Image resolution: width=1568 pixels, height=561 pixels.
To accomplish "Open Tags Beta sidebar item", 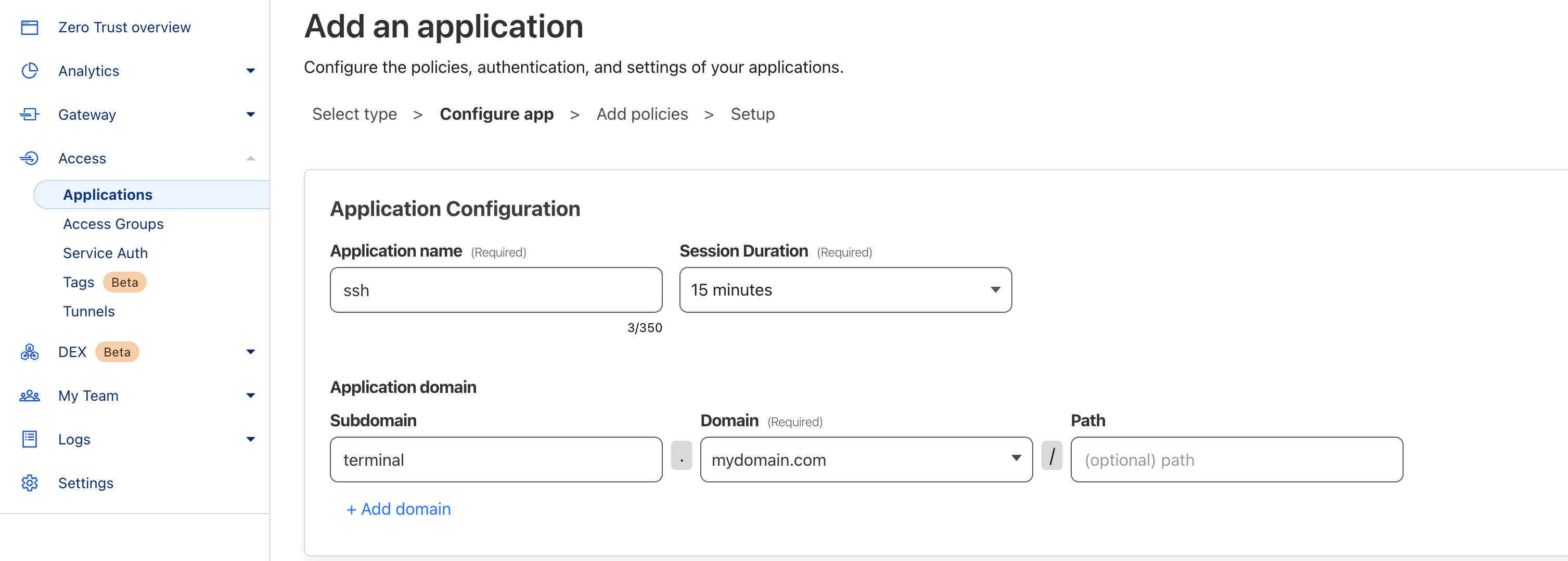I will point(104,283).
